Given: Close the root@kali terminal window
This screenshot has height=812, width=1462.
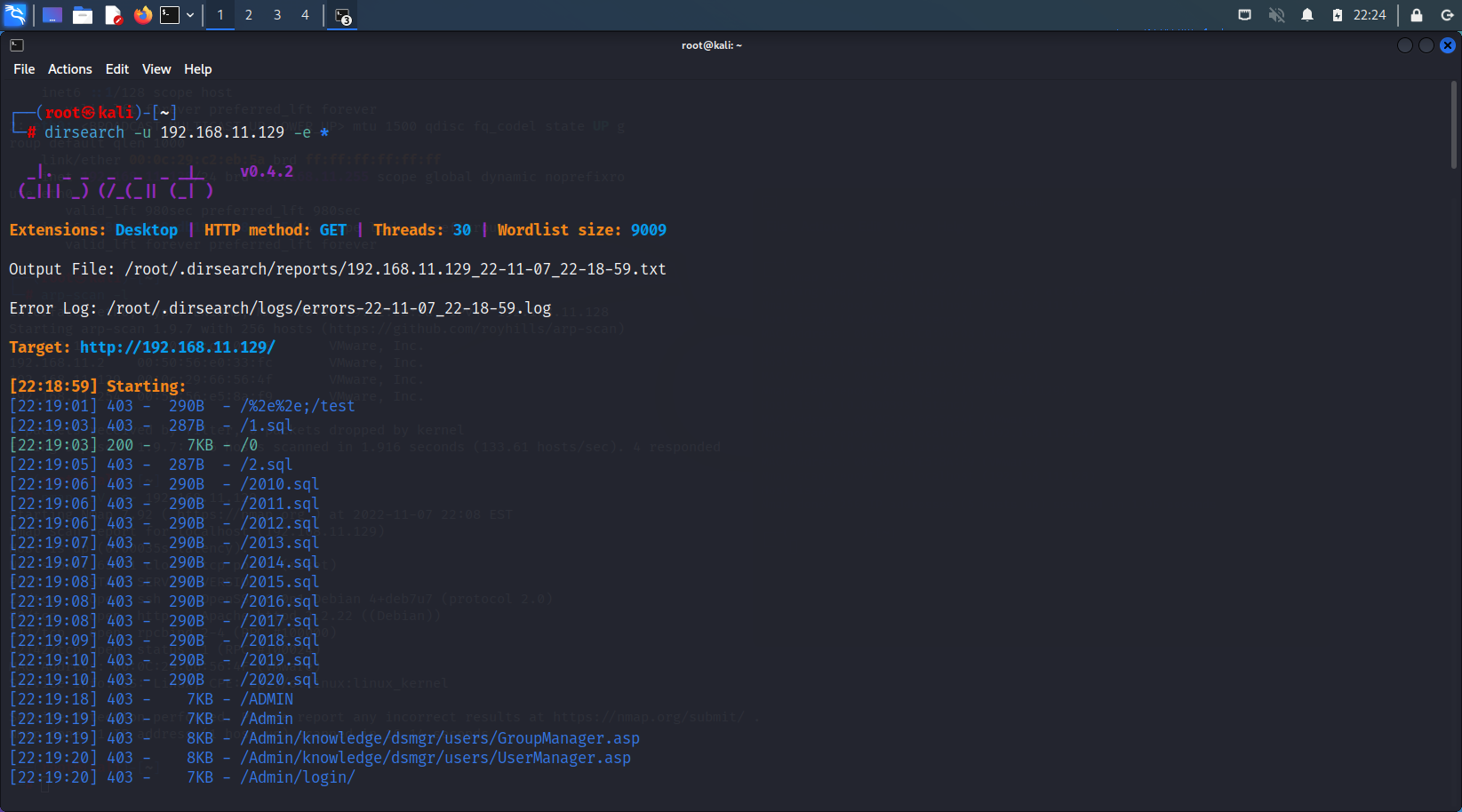Looking at the screenshot, I should tap(1448, 45).
